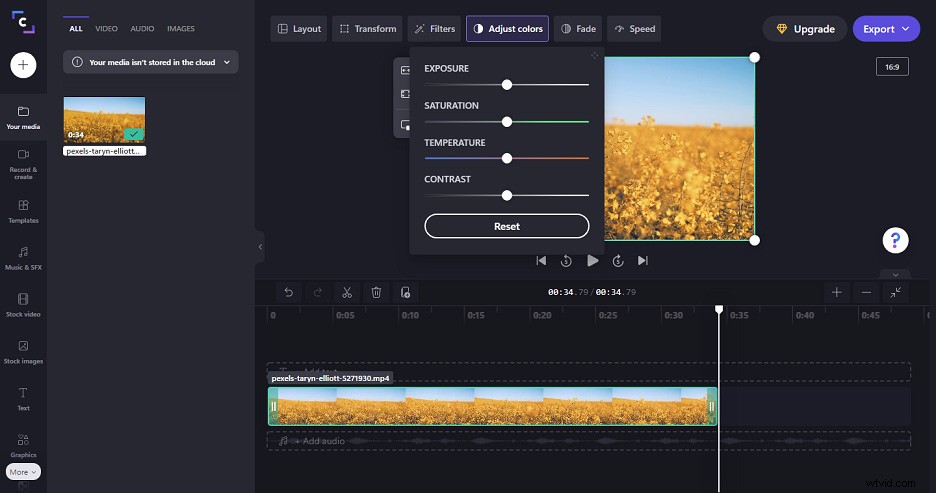
Task: Redo the last action
Action: (318, 292)
